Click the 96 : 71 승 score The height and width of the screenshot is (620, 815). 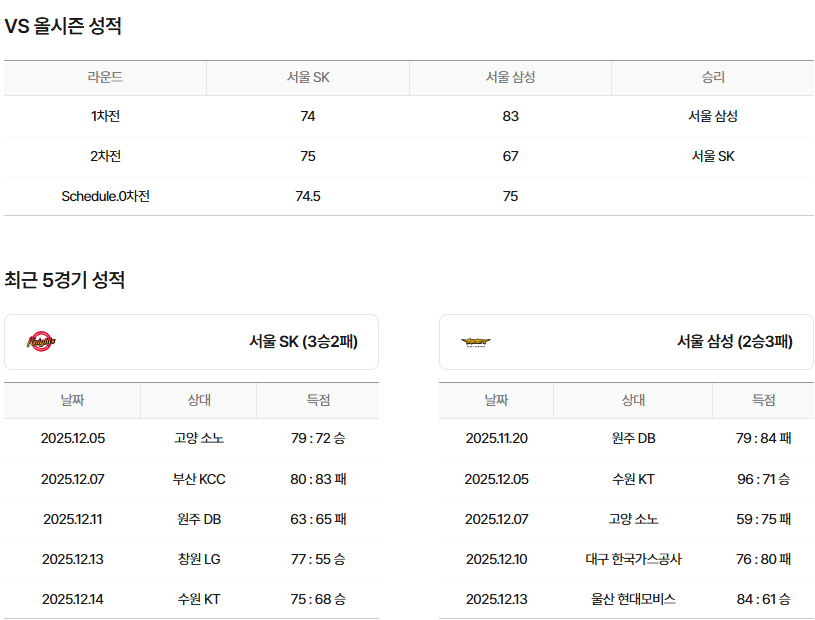tap(763, 479)
